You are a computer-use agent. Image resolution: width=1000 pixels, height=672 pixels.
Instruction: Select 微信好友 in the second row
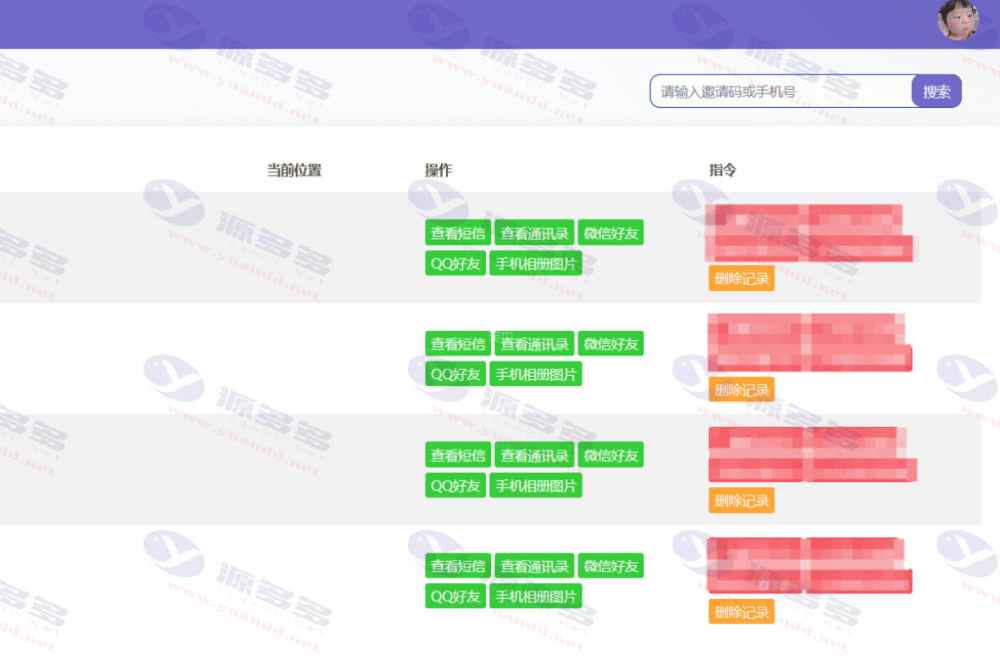point(610,344)
